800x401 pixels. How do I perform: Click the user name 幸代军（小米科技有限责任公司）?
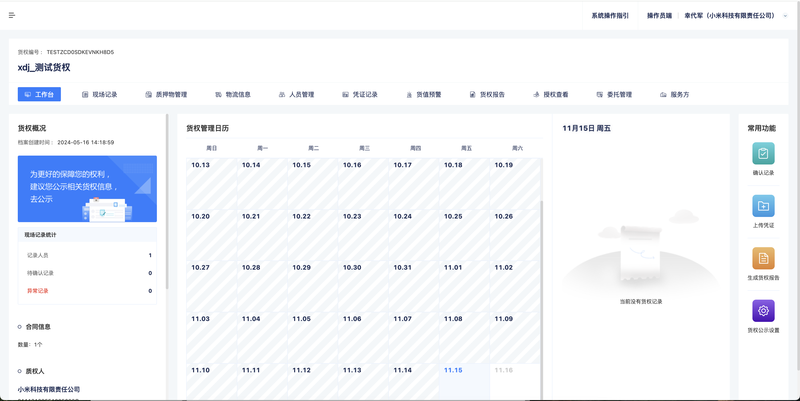pyautogui.click(x=730, y=16)
